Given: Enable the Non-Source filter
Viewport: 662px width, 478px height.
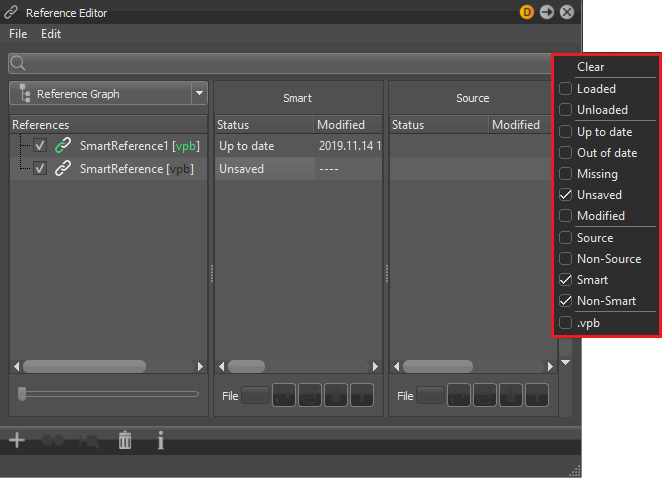Looking at the screenshot, I should pos(565,258).
